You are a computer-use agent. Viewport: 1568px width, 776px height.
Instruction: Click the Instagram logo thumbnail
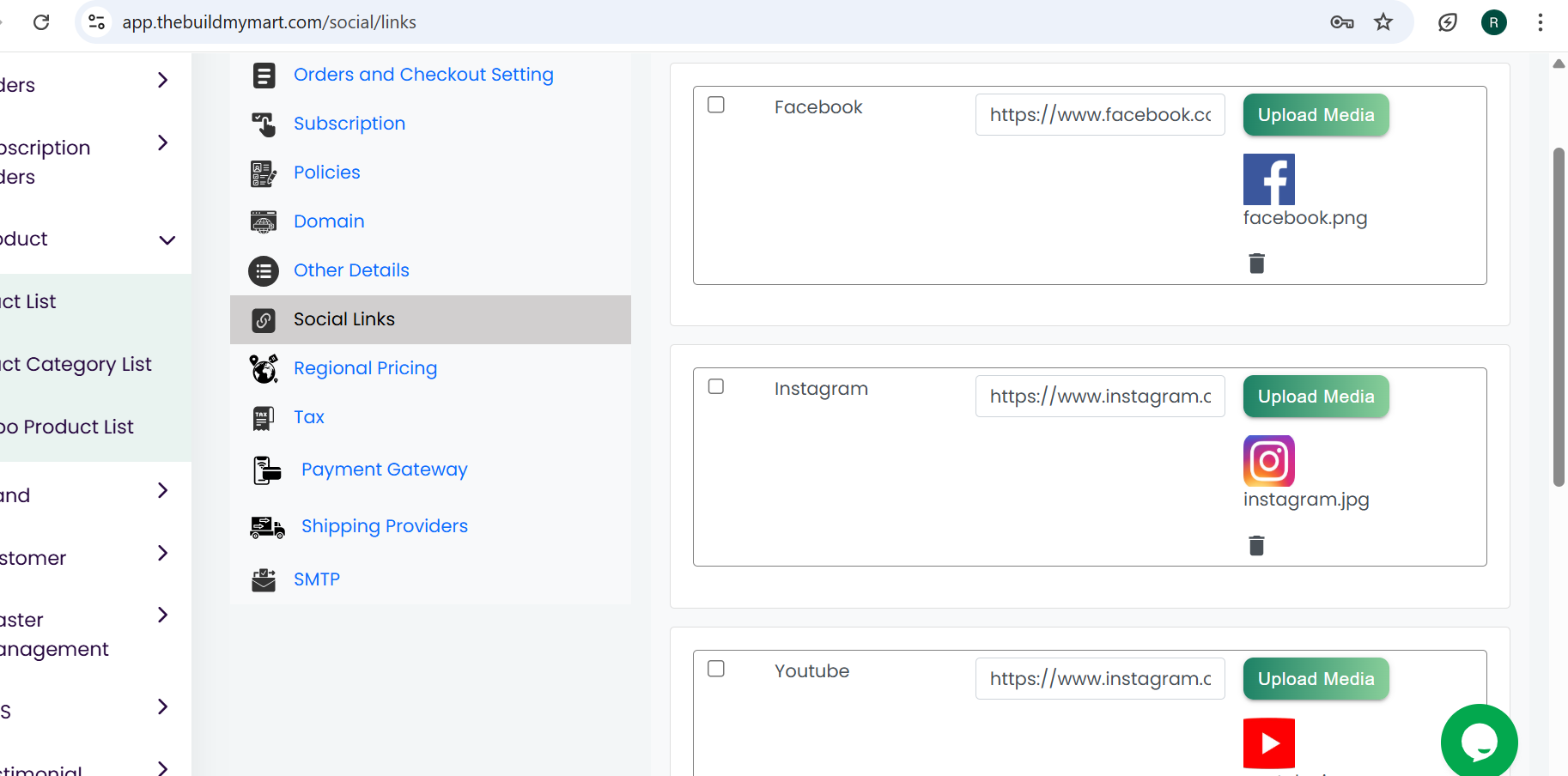tap(1269, 461)
